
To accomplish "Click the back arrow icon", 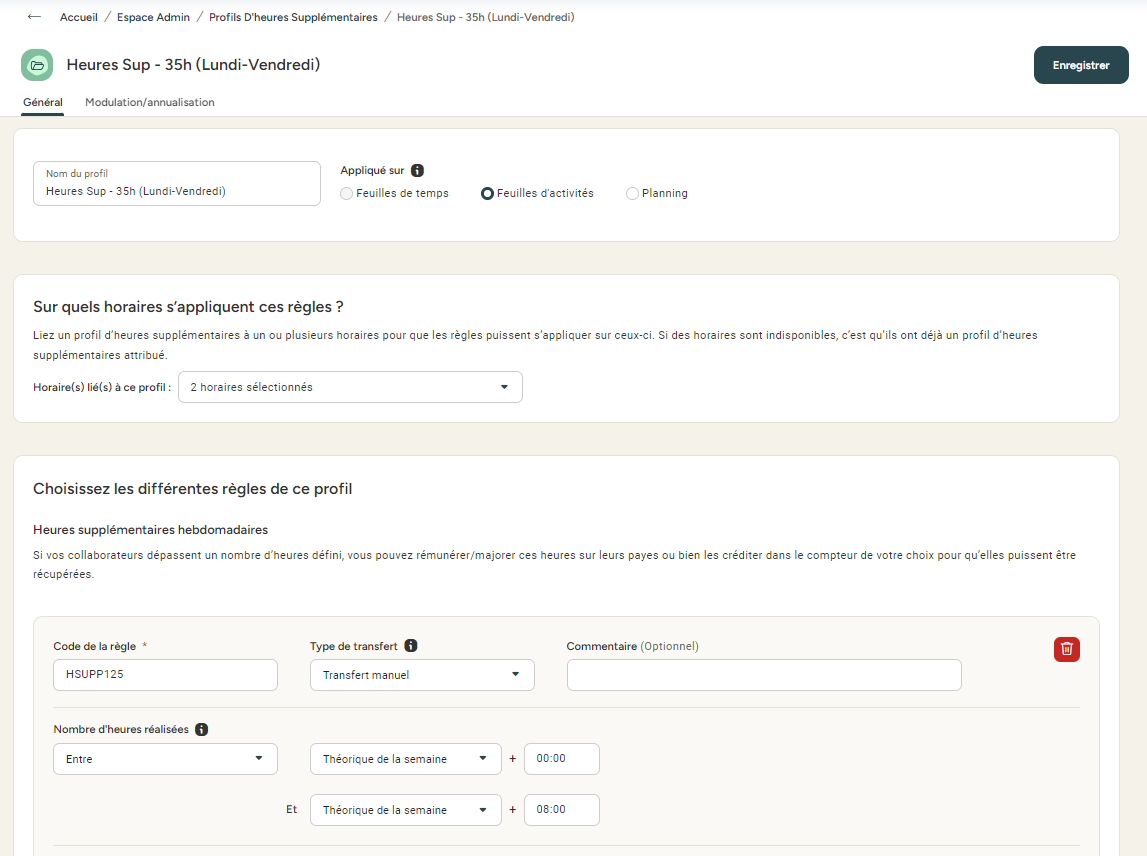I will (34, 17).
